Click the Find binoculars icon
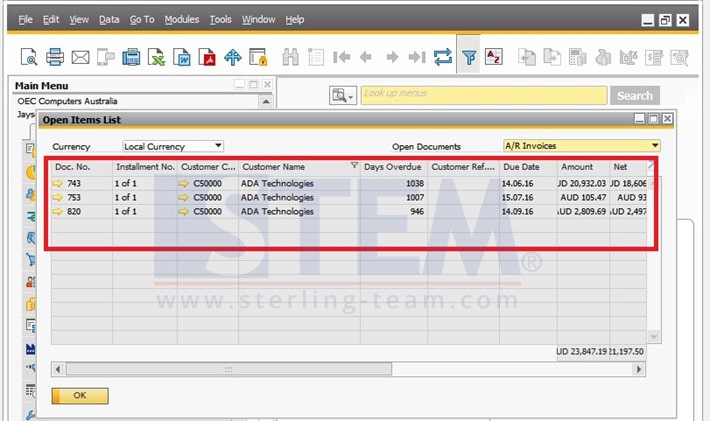Image resolution: width=710 pixels, height=421 pixels. [x=290, y=57]
